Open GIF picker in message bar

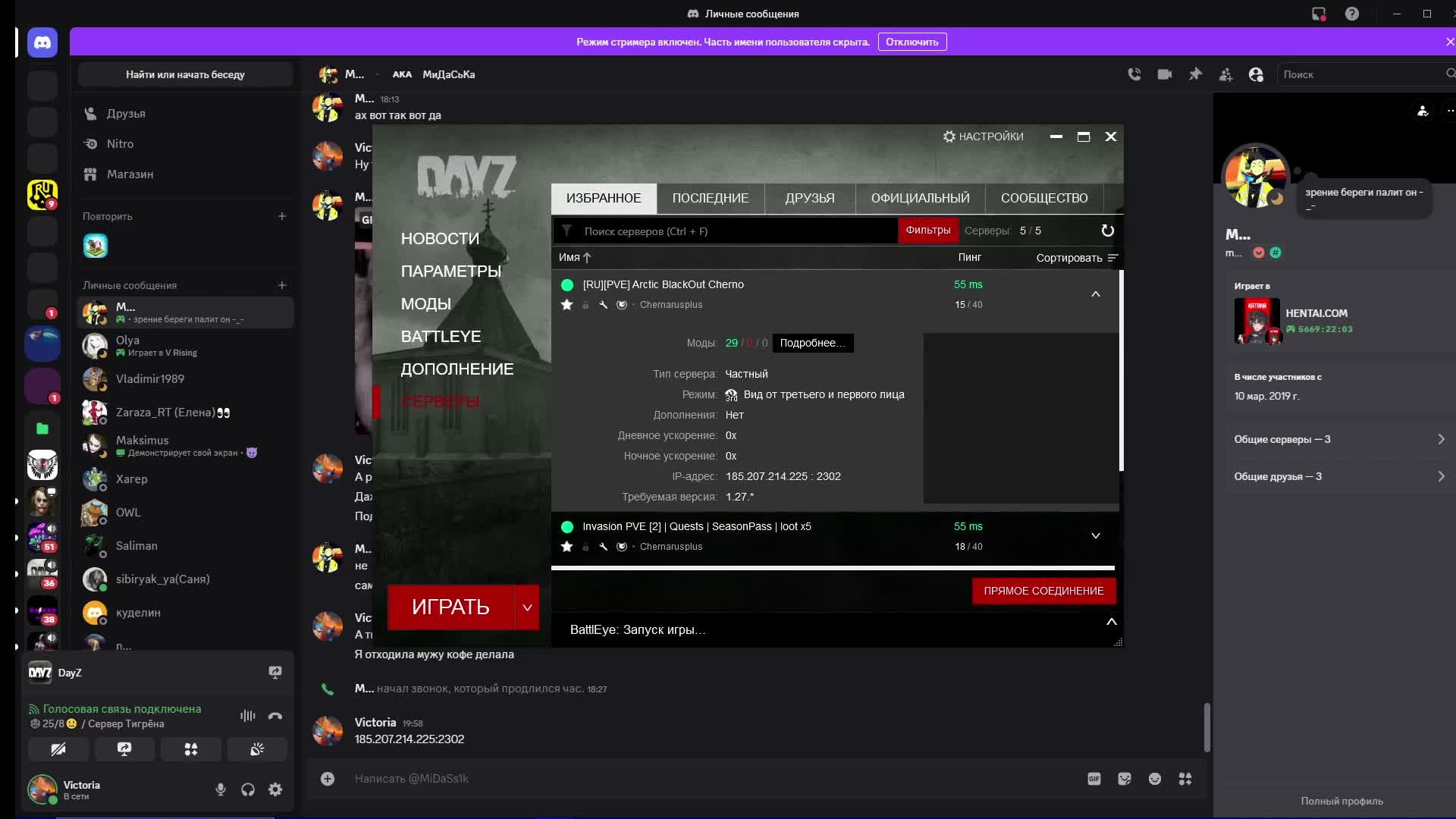click(x=1094, y=779)
